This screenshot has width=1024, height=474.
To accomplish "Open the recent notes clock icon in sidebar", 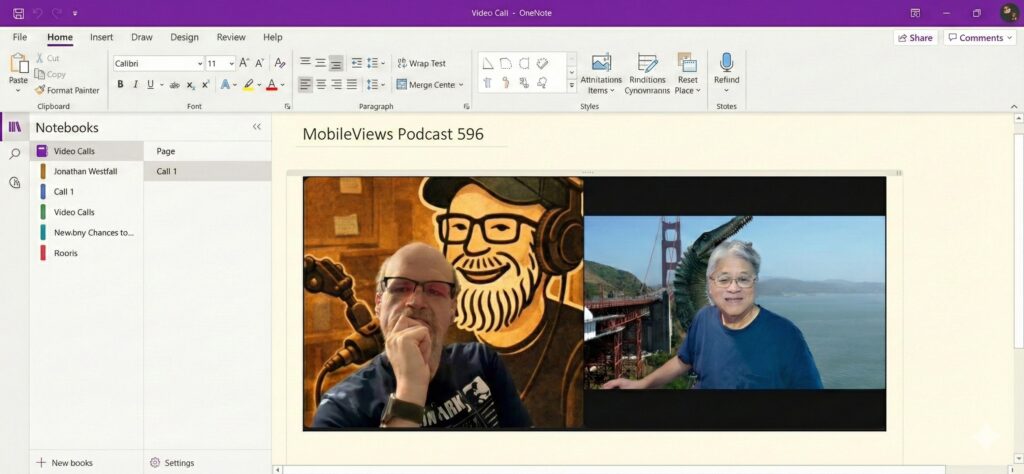I will [14, 182].
